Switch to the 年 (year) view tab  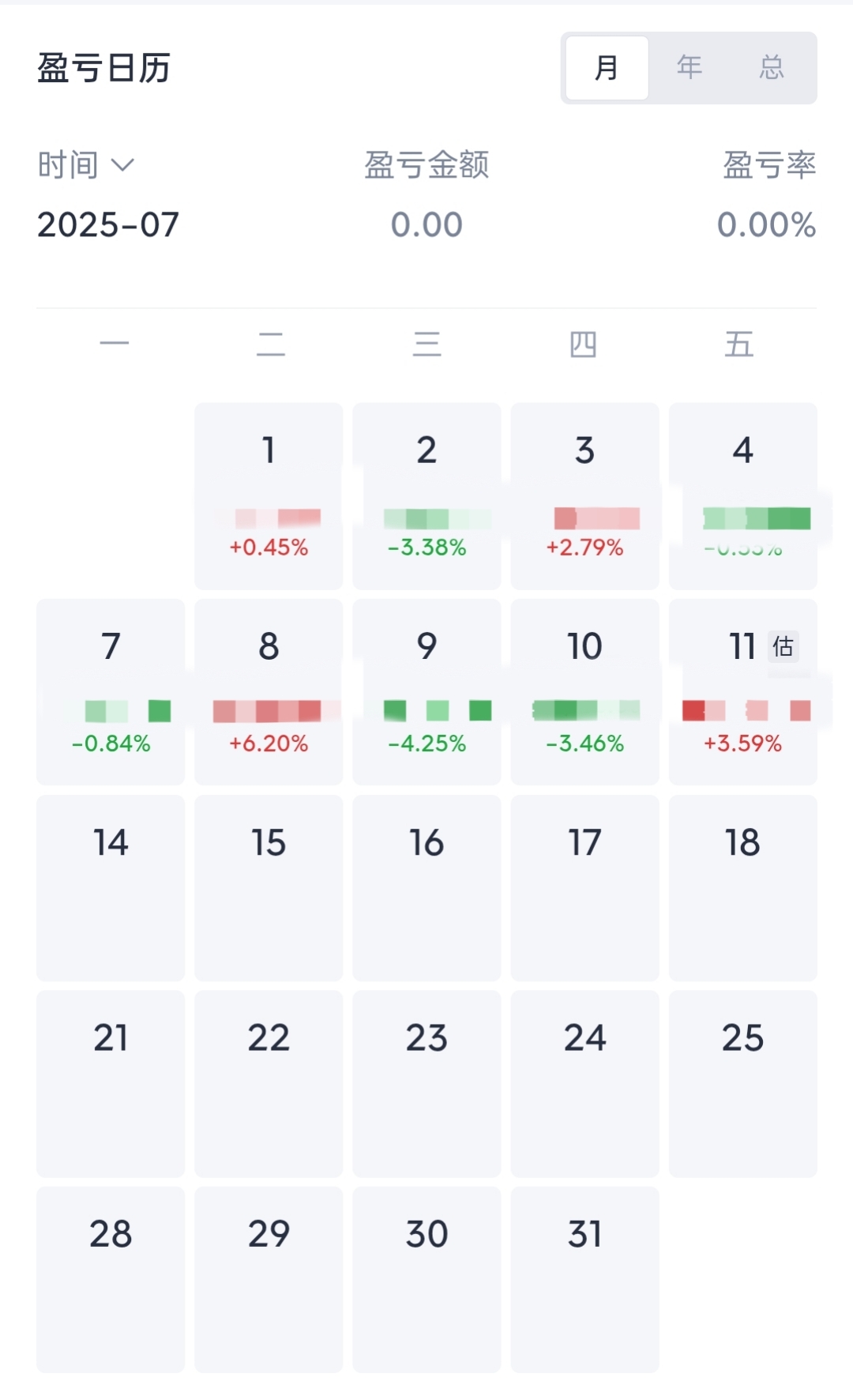click(689, 68)
